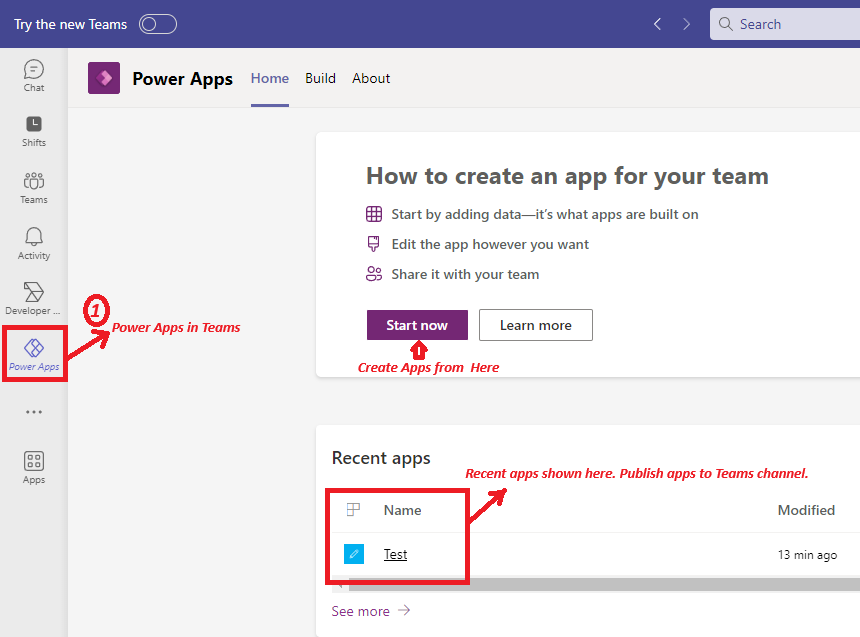
Task: Switch to the Home tab
Action: pyautogui.click(x=270, y=78)
